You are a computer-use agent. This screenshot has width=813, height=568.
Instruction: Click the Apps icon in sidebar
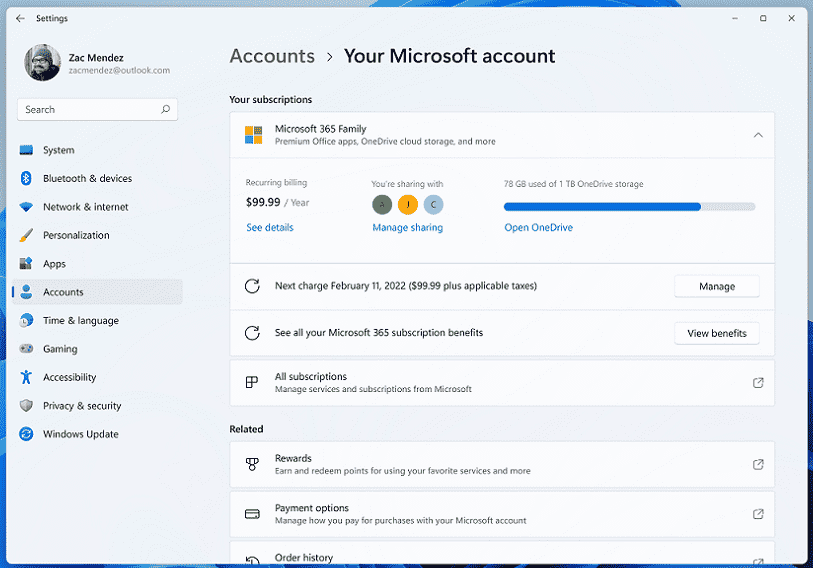(x=26, y=264)
